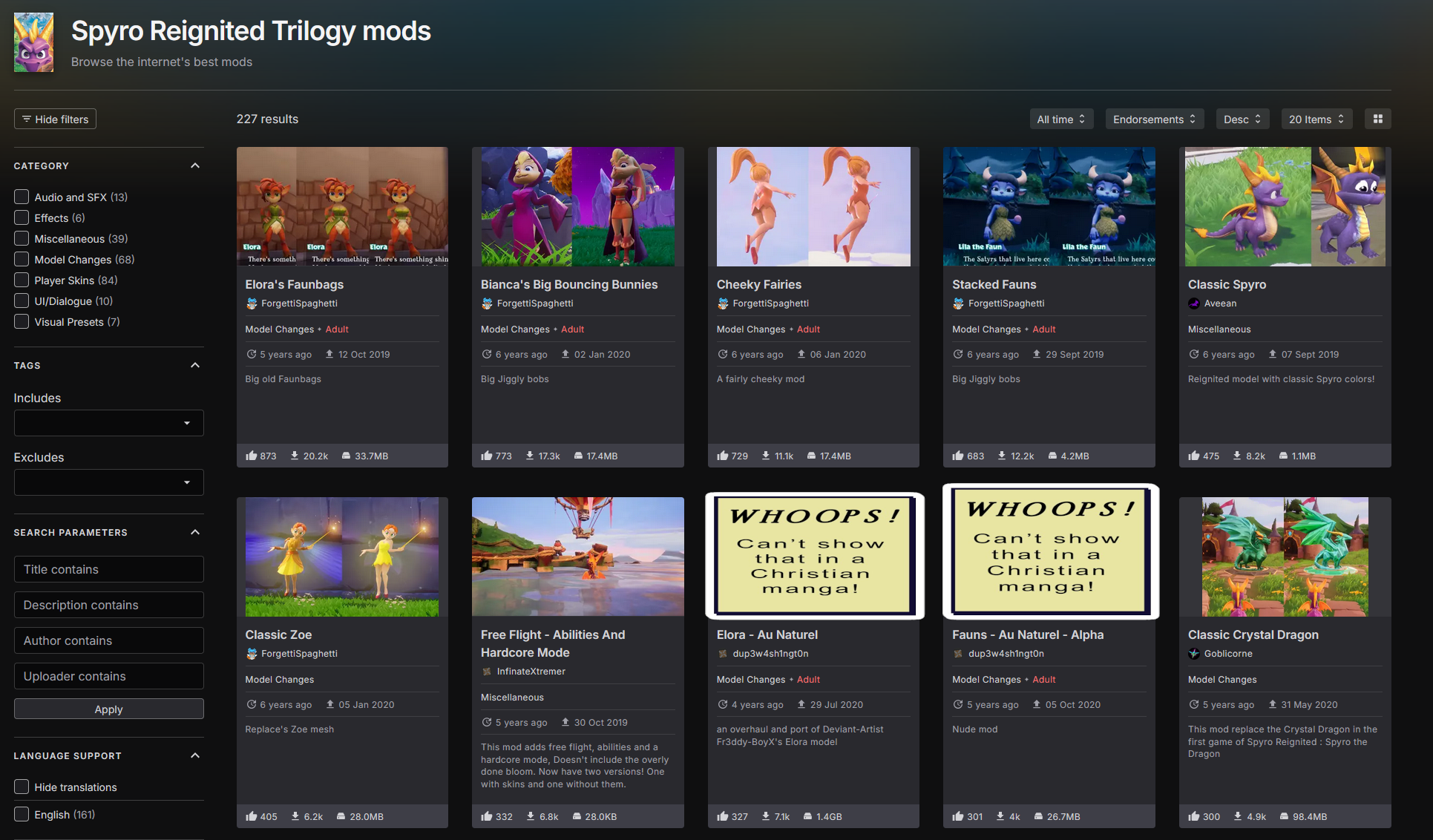Click dup3w4sh1ngt0n avatar on Elora - Au Naturel

723,654
